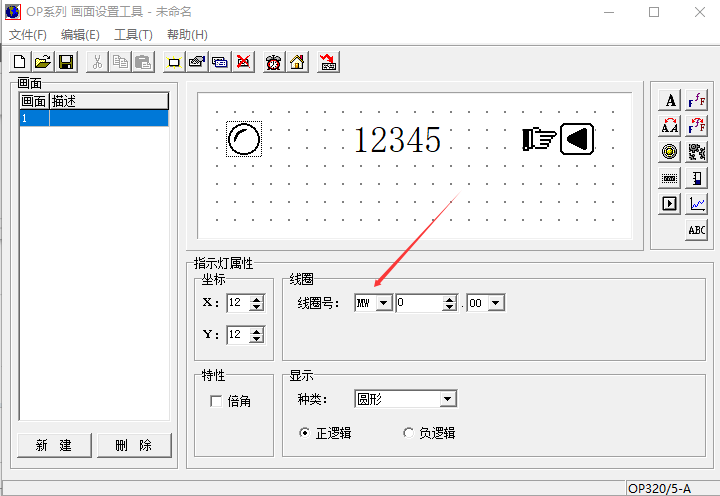Select the FfF tool with red arrow
Screen dimensions: 720x496
coord(697,126)
